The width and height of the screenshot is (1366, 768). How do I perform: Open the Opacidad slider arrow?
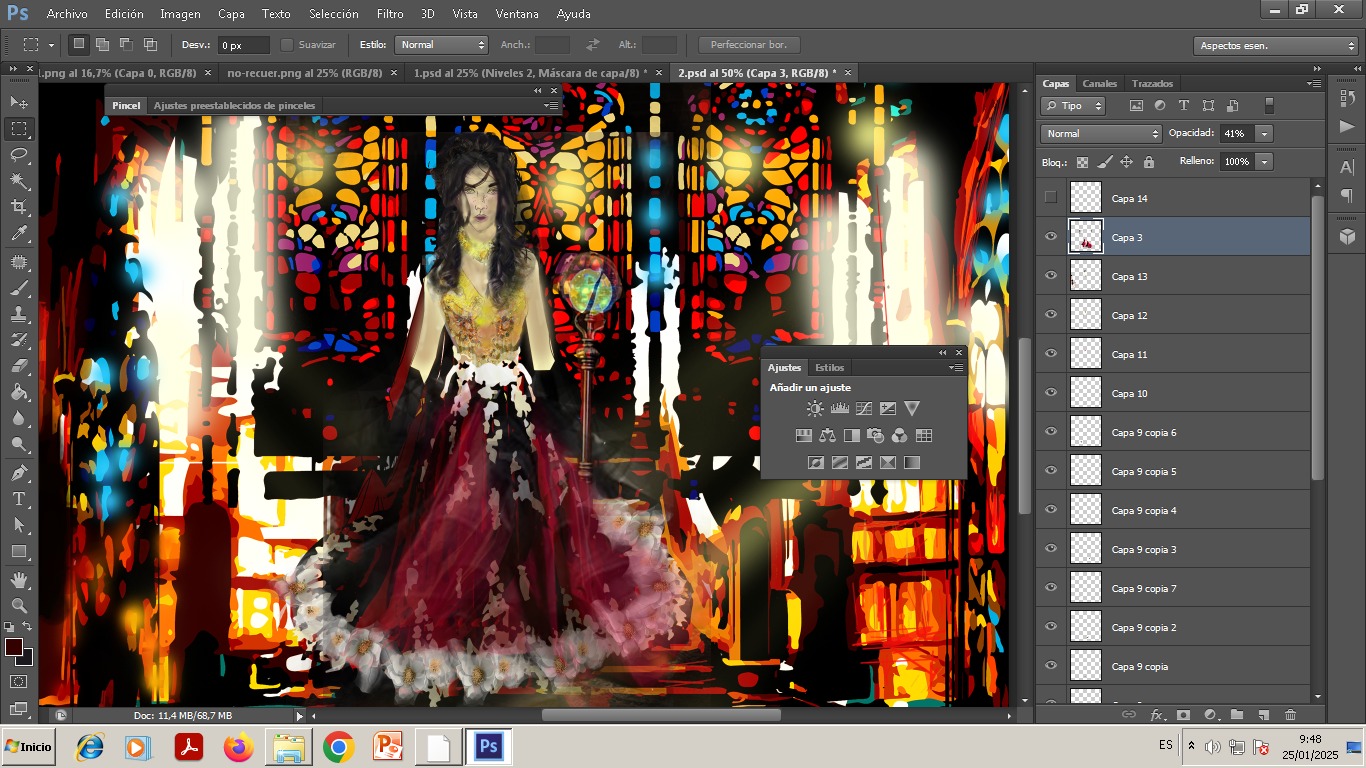[1265, 133]
